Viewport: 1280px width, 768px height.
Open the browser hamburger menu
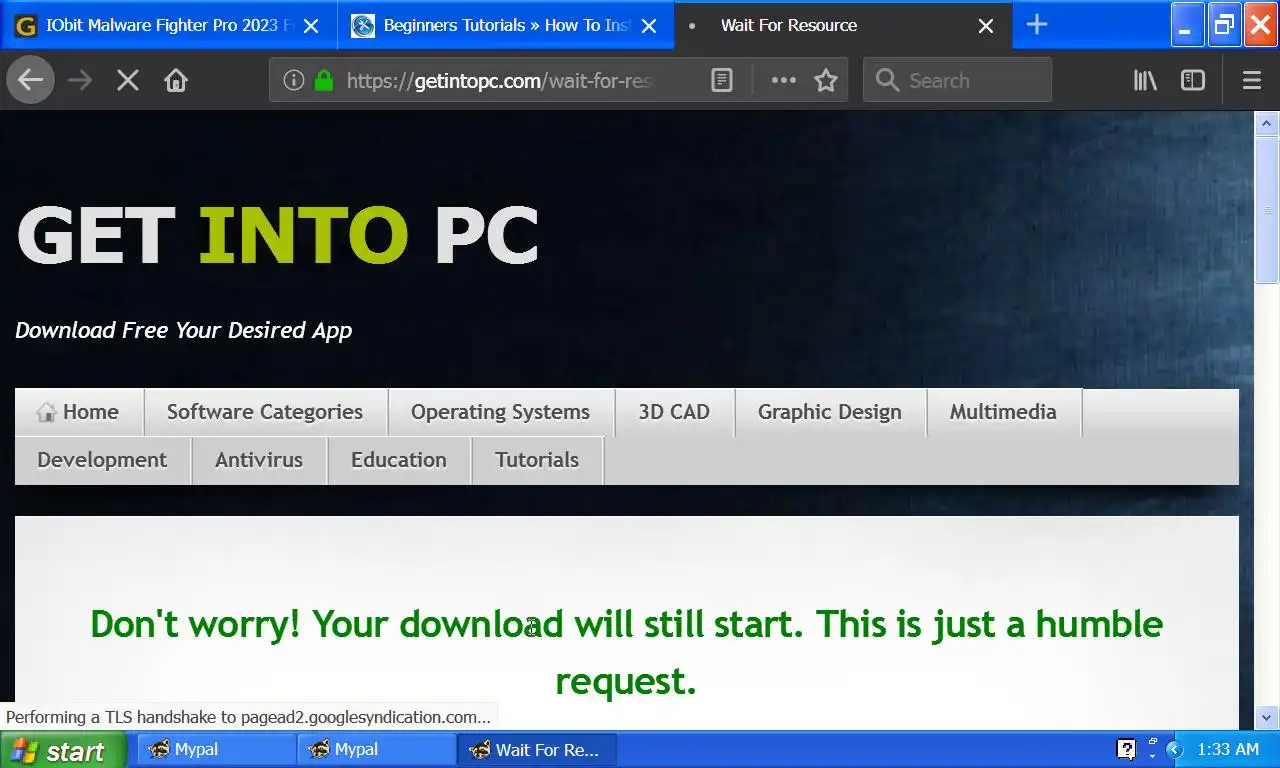[1252, 80]
